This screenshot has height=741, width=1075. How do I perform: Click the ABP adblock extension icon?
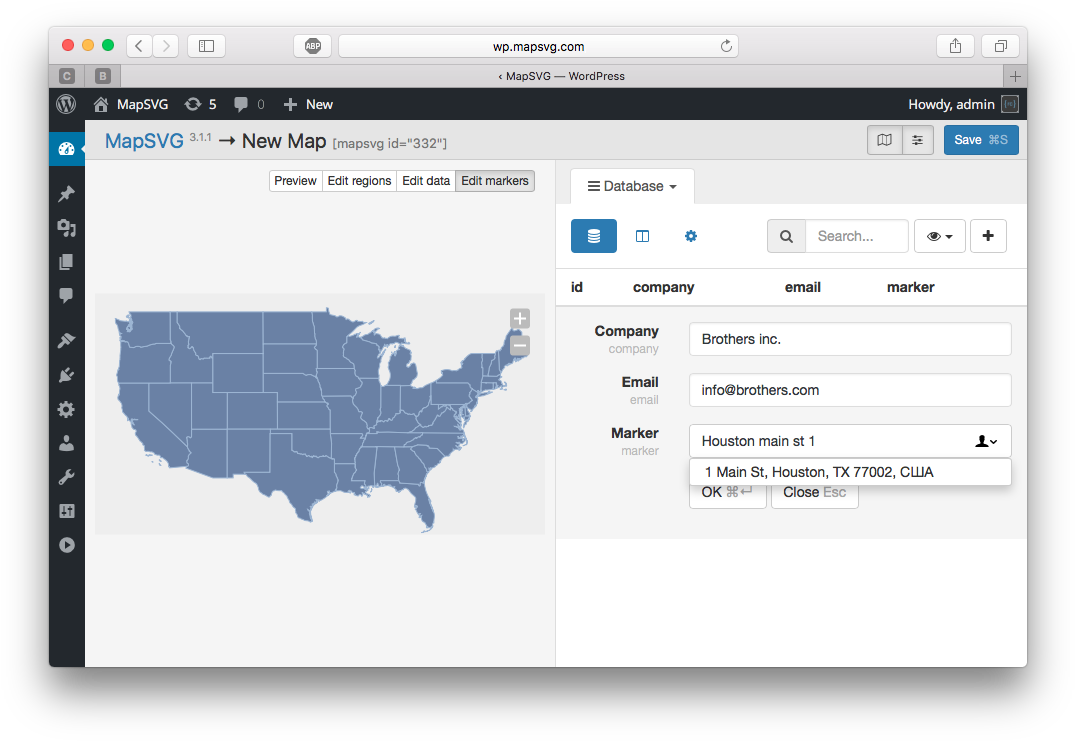pyautogui.click(x=313, y=46)
